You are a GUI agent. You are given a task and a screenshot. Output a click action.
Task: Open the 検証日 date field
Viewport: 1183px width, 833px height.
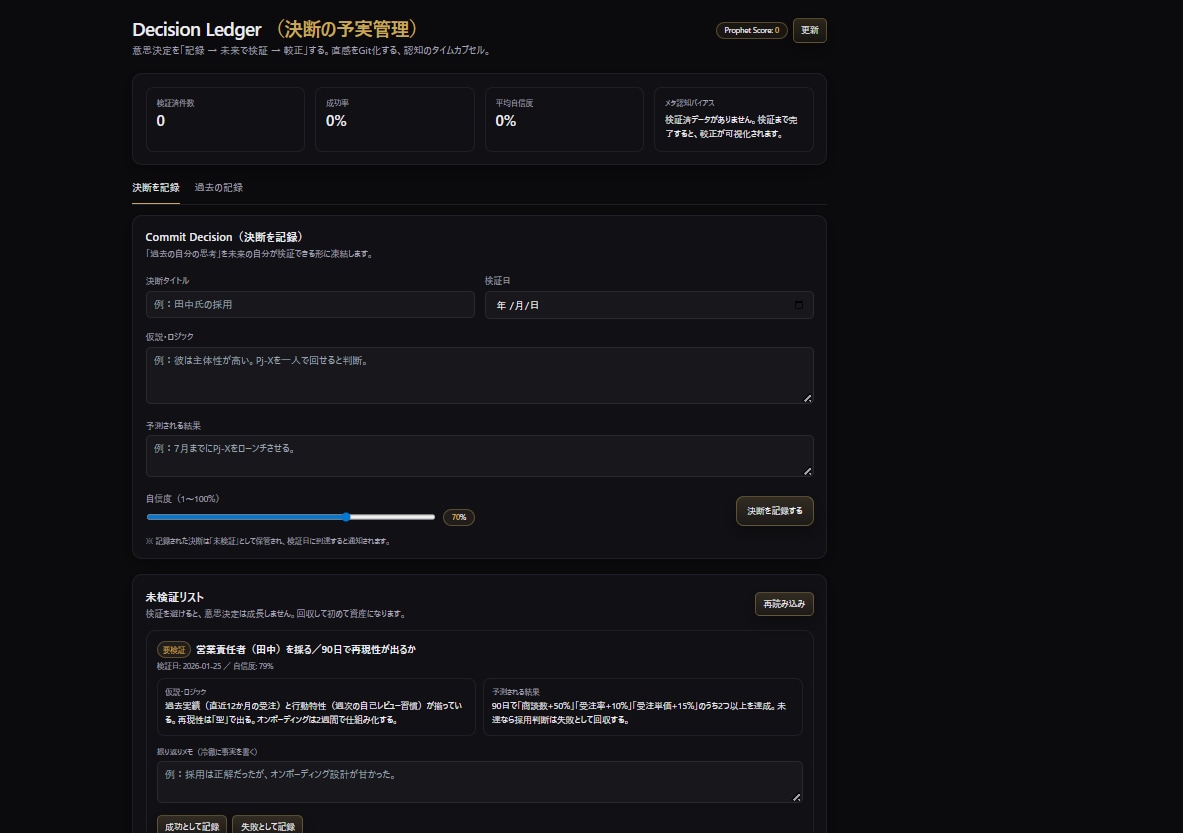649,305
